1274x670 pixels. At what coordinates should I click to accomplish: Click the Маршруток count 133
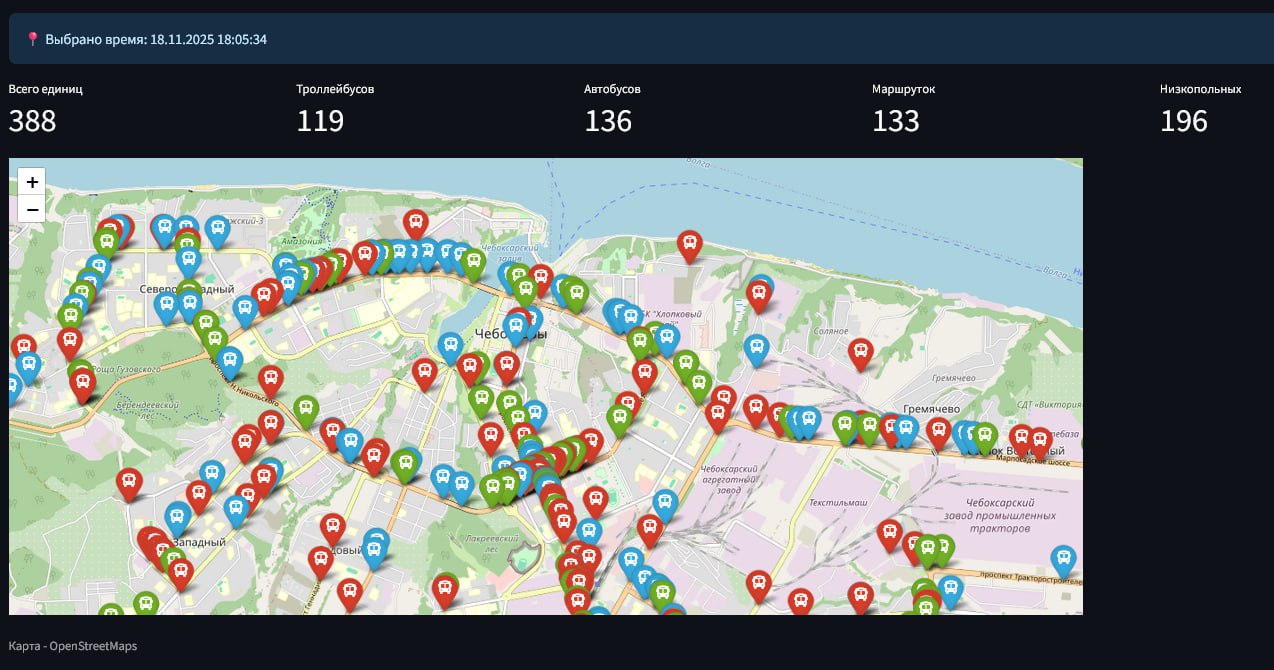[896, 121]
